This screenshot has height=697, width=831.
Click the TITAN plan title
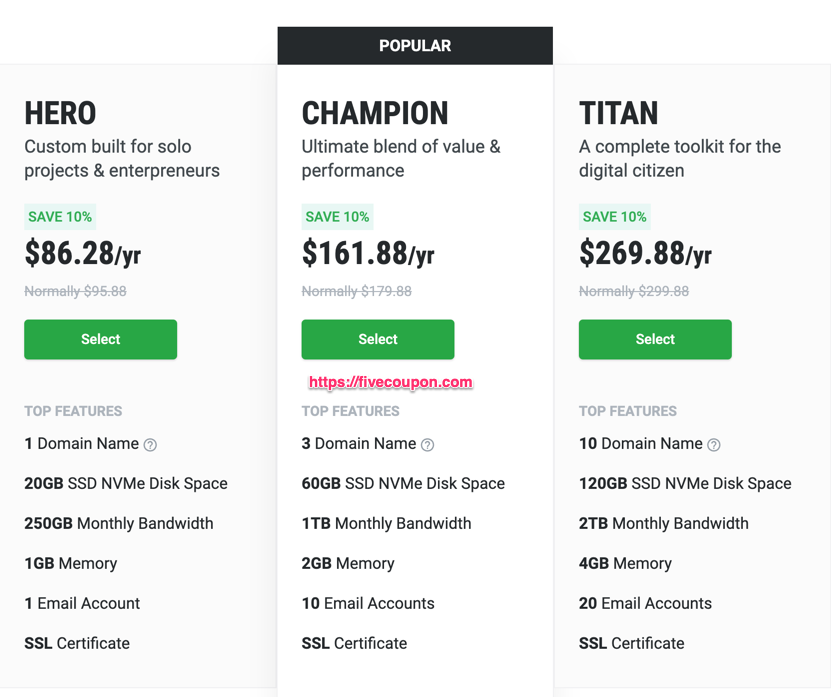tap(618, 113)
